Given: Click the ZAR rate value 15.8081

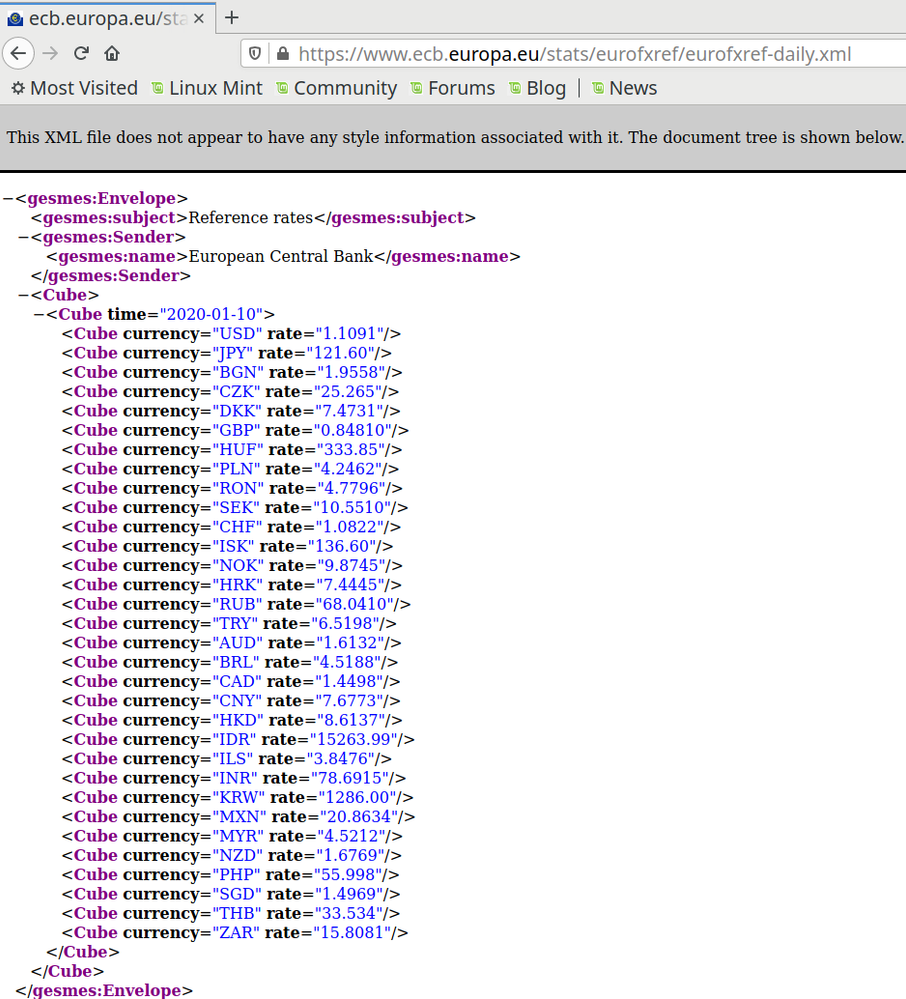Looking at the screenshot, I should click(x=352, y=933).
